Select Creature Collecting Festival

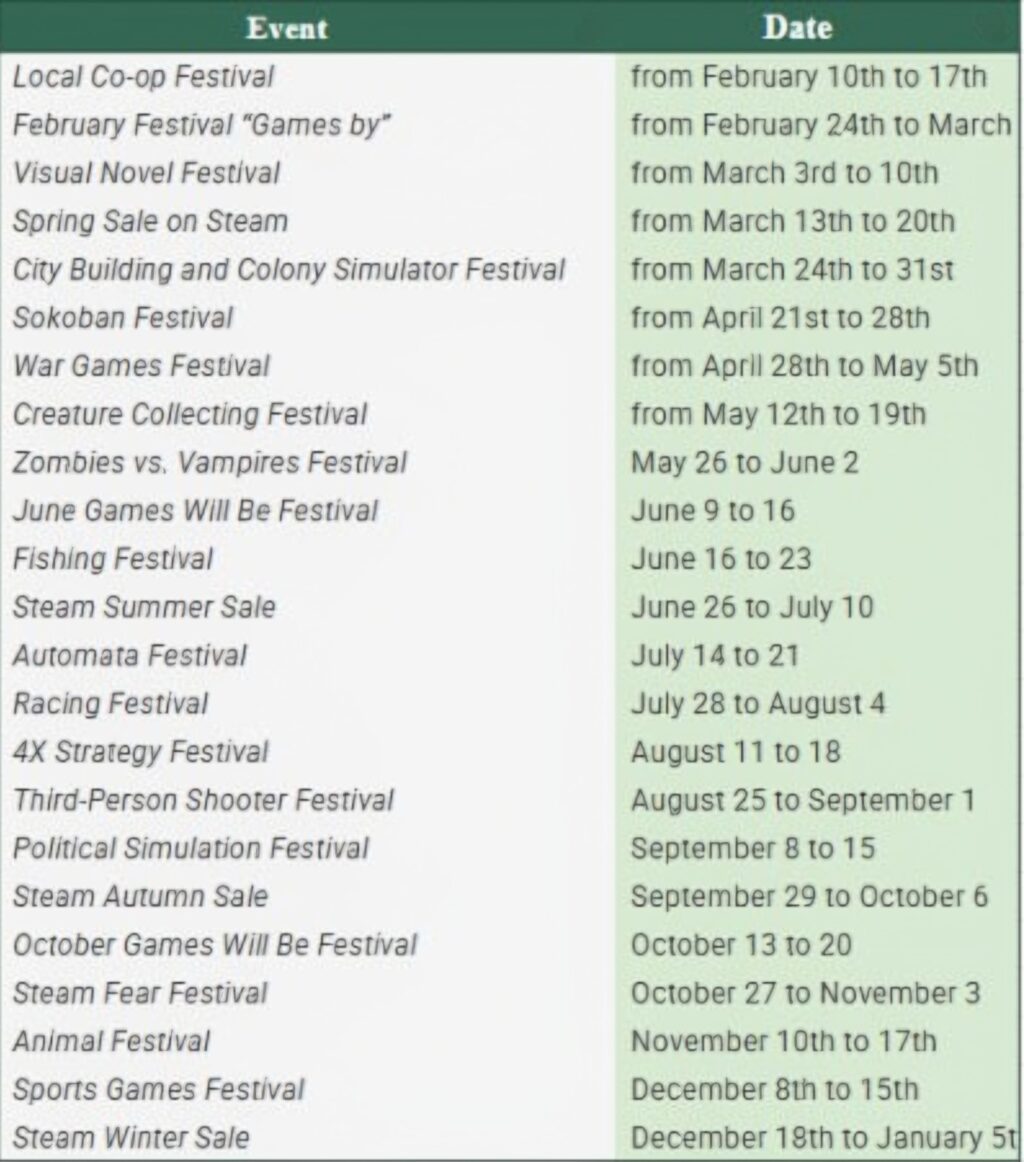click(190, 414)
